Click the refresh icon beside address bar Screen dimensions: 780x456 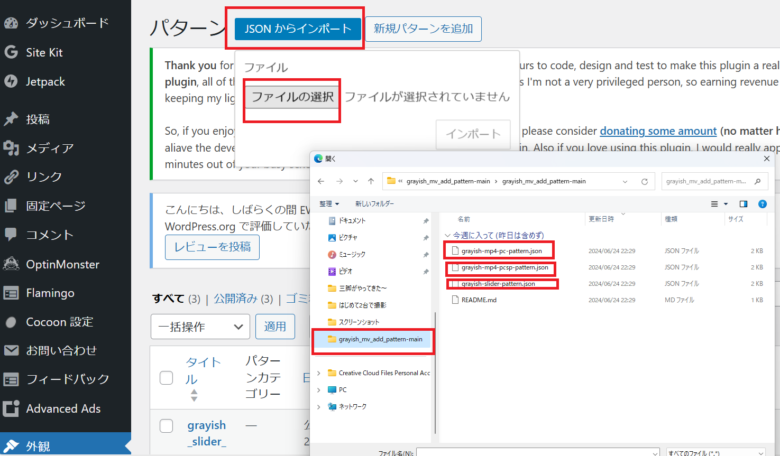pyautogui.click(x=647, y=181)
